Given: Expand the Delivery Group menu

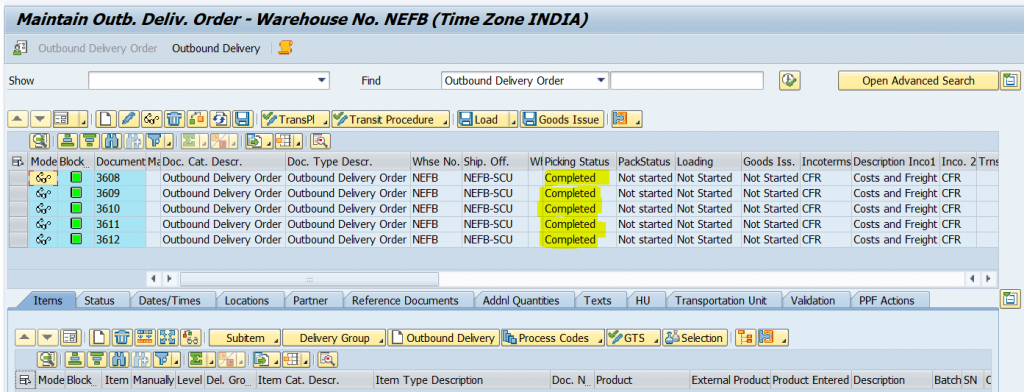Looking at the screenshot, I should (380, 340).
